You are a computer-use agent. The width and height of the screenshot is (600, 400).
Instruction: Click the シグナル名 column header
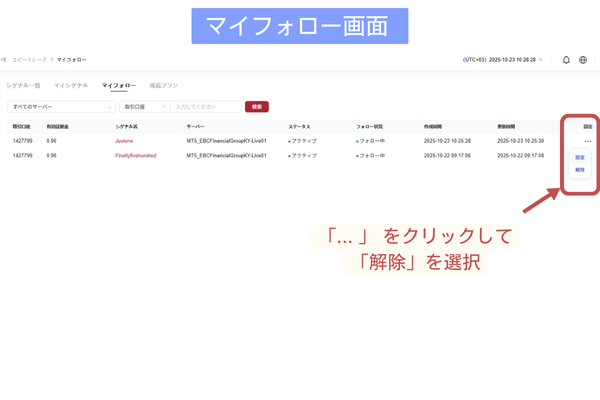pyautogui.click(x=126, y=127)
